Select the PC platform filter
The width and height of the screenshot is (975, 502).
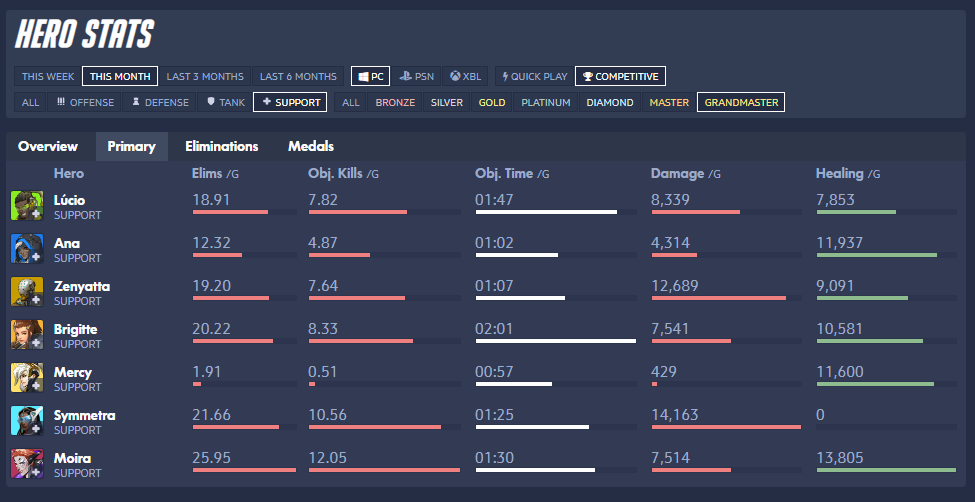tap(371, 77)
